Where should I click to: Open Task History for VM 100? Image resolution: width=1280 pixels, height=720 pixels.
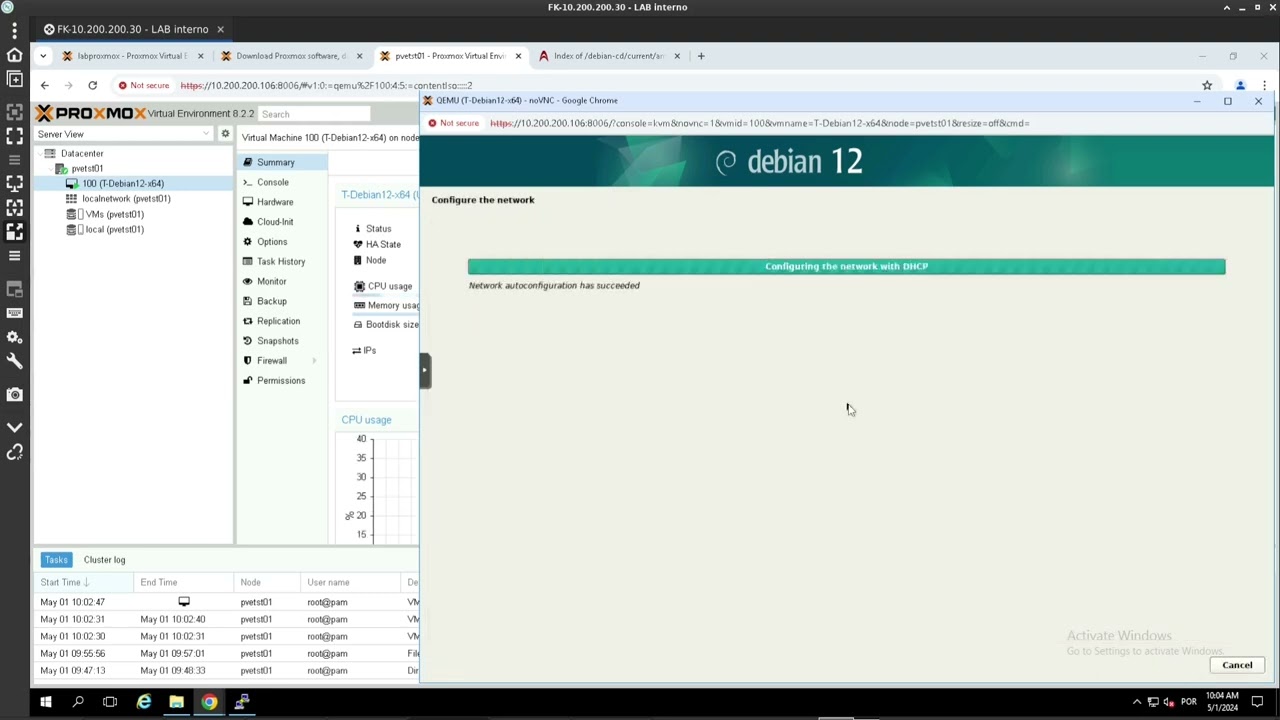pyautogui.click(x=280, y=262)
